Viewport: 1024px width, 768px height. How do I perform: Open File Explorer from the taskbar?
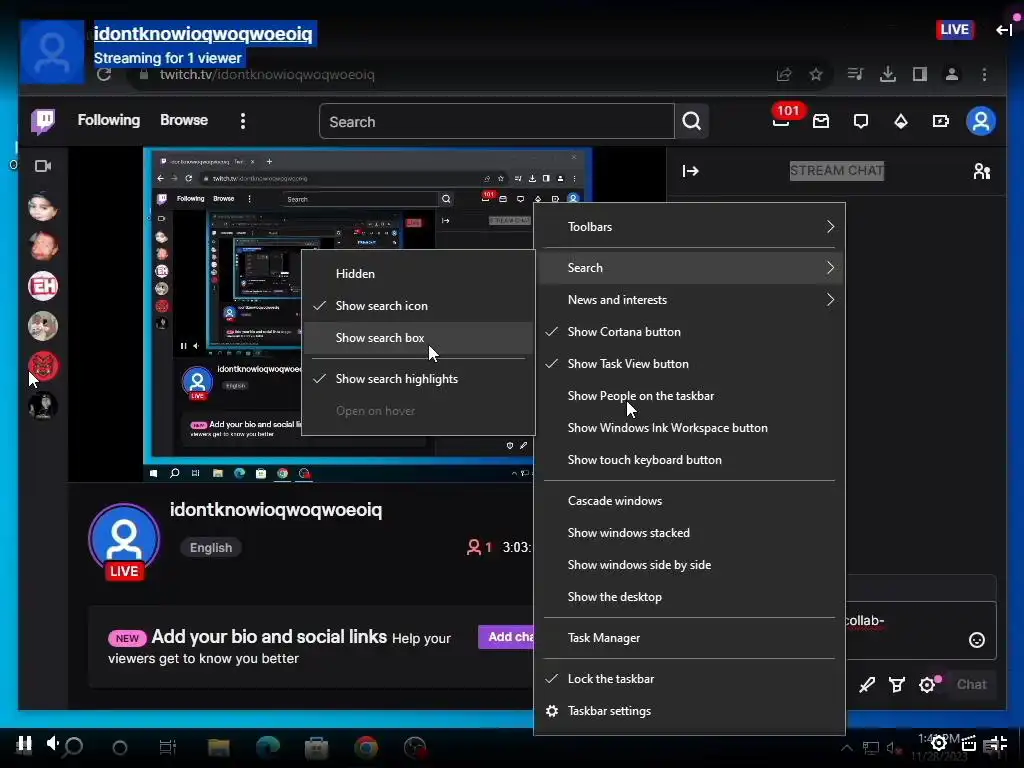[218, 746]
